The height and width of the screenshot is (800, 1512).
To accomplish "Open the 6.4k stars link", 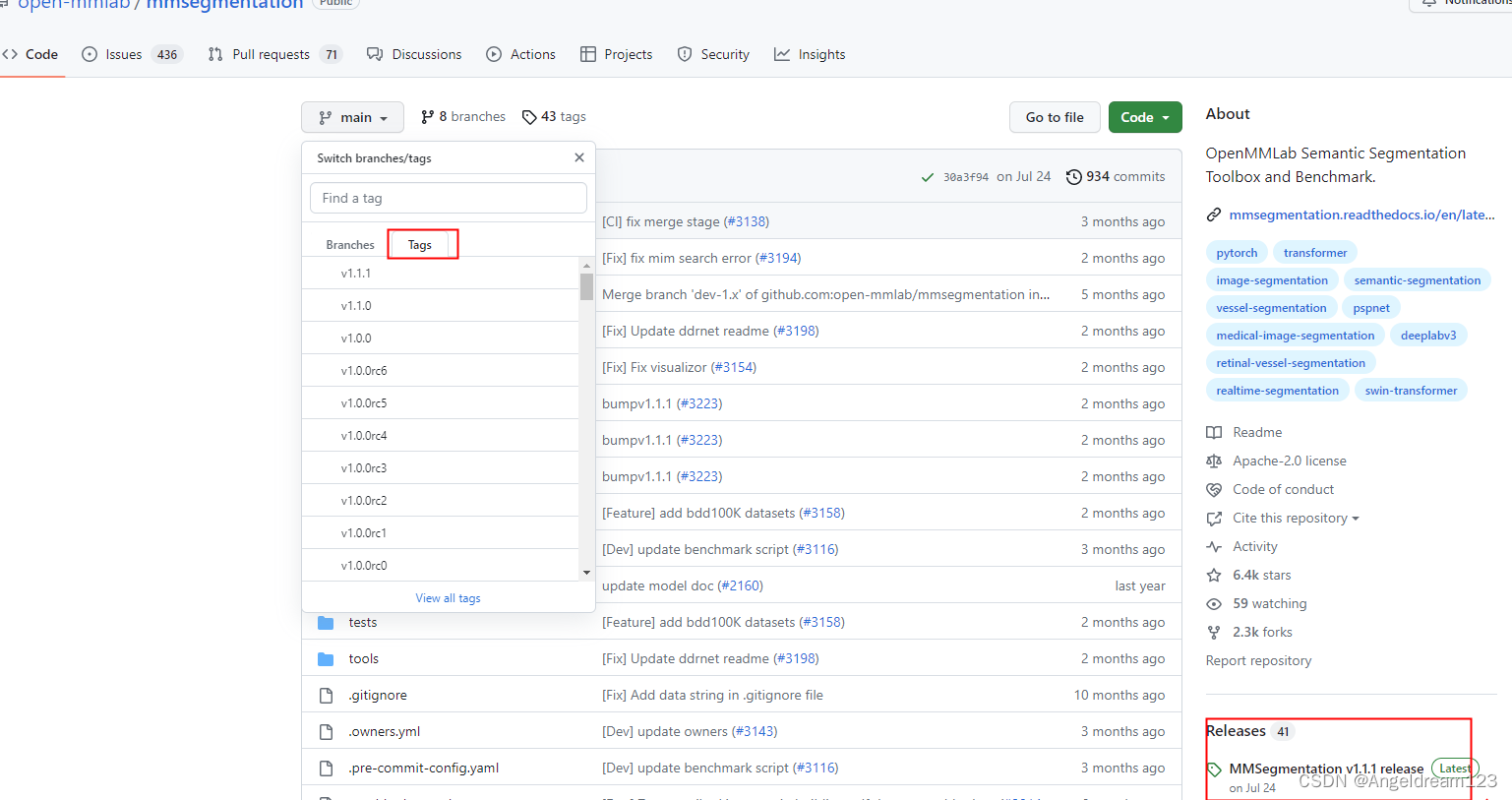I will 1249,575.
